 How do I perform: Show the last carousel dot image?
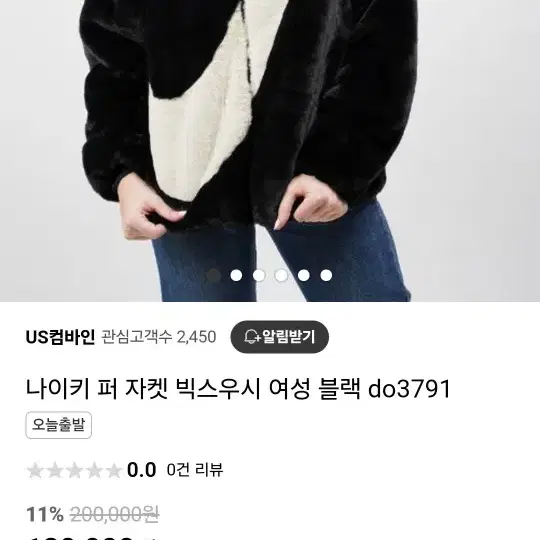pos(326,275)
